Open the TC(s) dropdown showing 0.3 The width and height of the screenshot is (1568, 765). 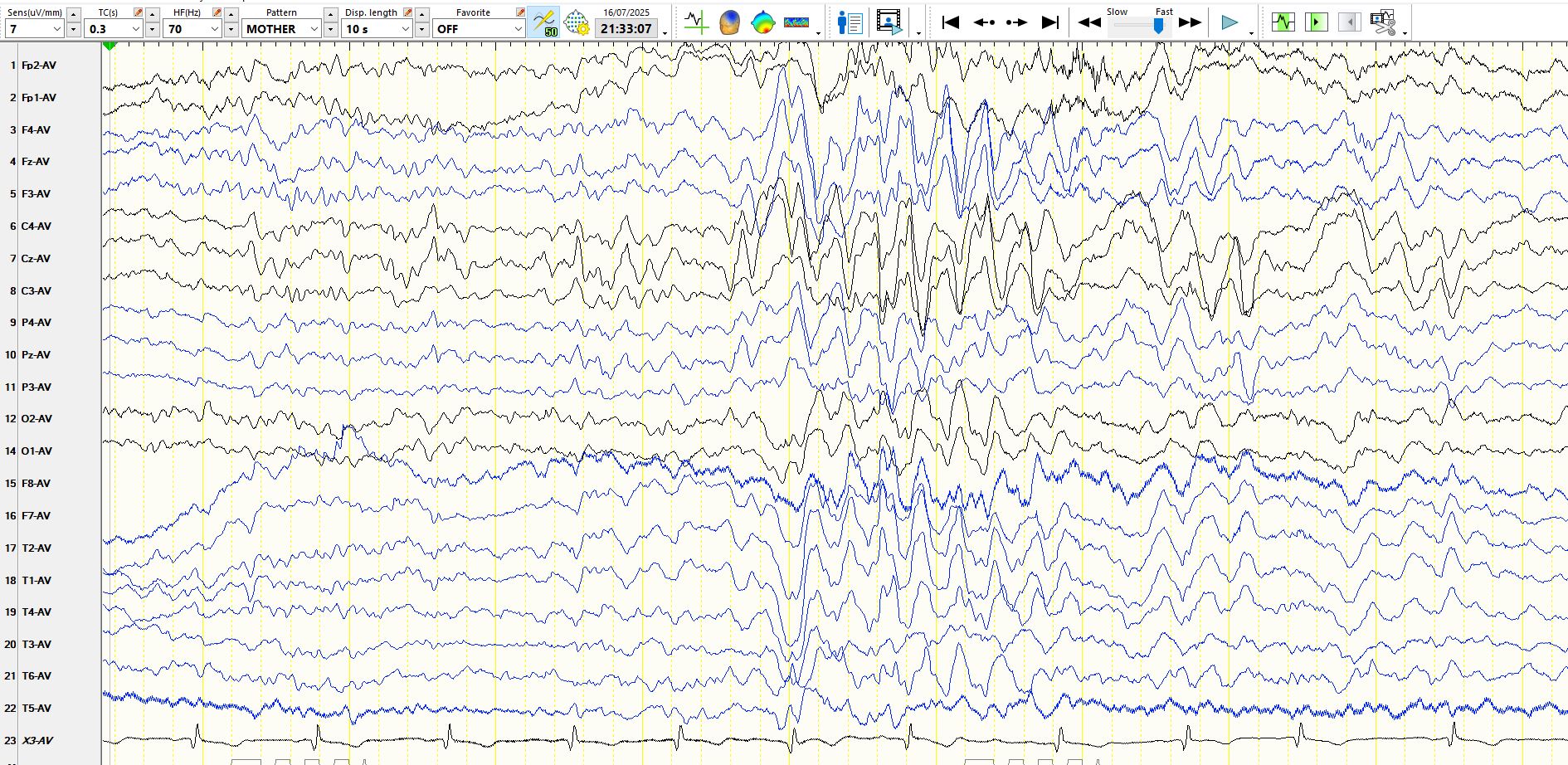click(x=114, y=29)
